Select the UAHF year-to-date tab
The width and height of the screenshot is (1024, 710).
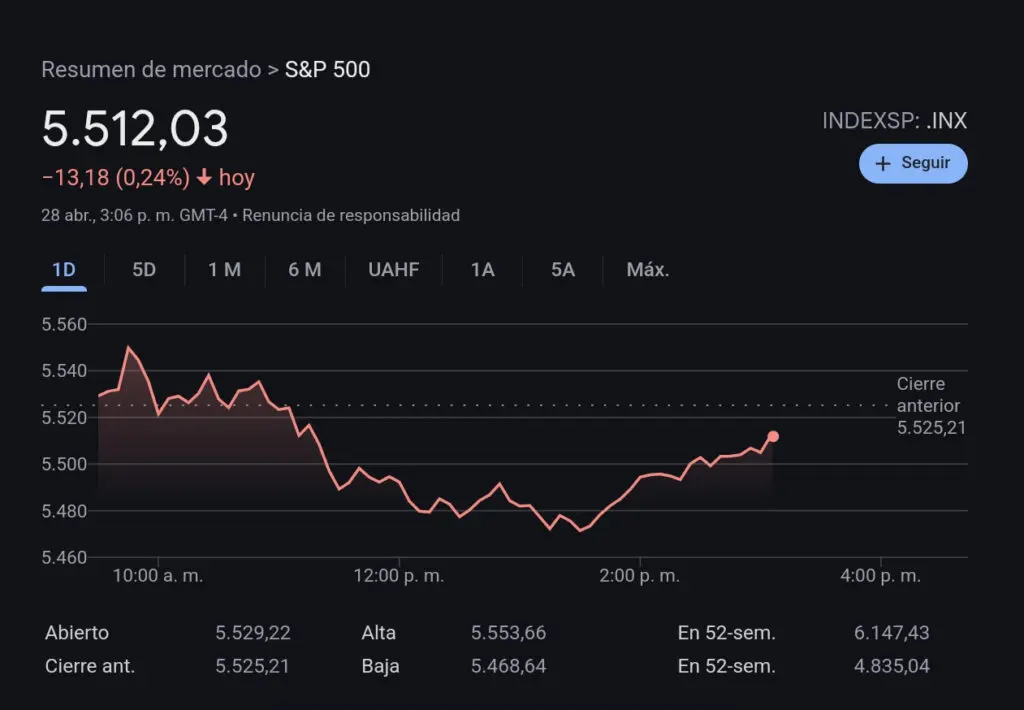(394, 270)
